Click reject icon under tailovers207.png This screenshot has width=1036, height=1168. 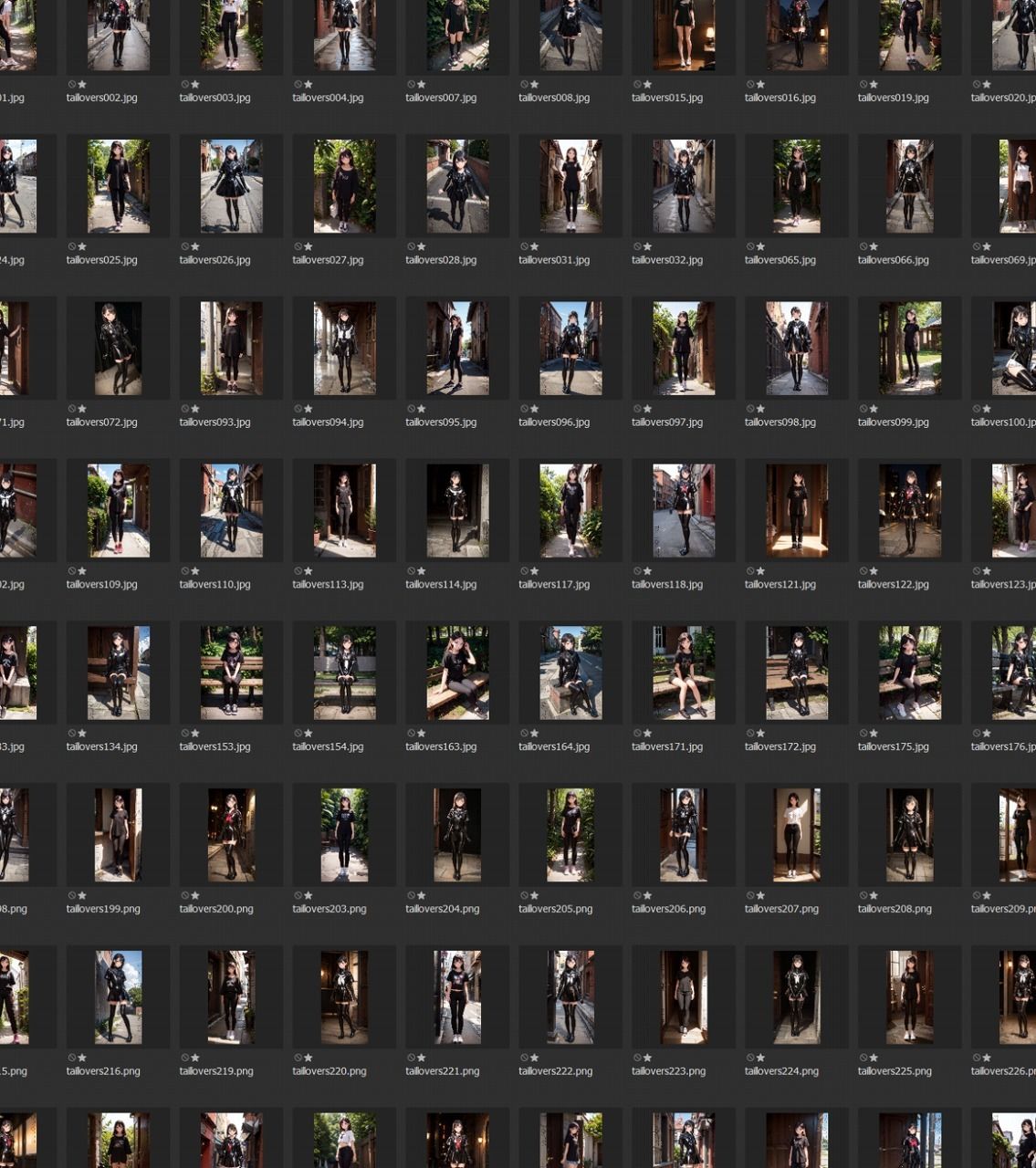coord(750,896)
